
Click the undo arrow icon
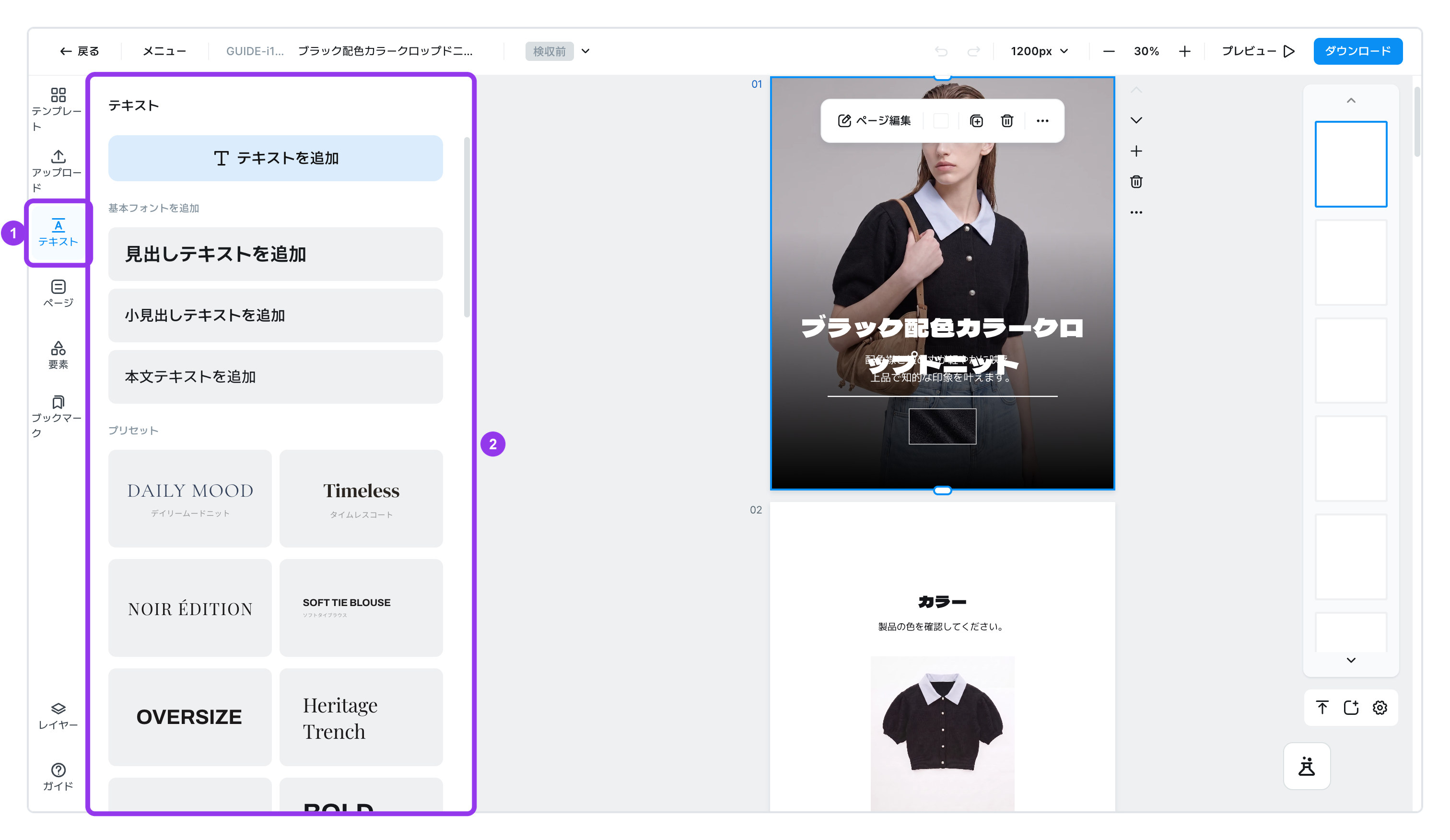941,51
